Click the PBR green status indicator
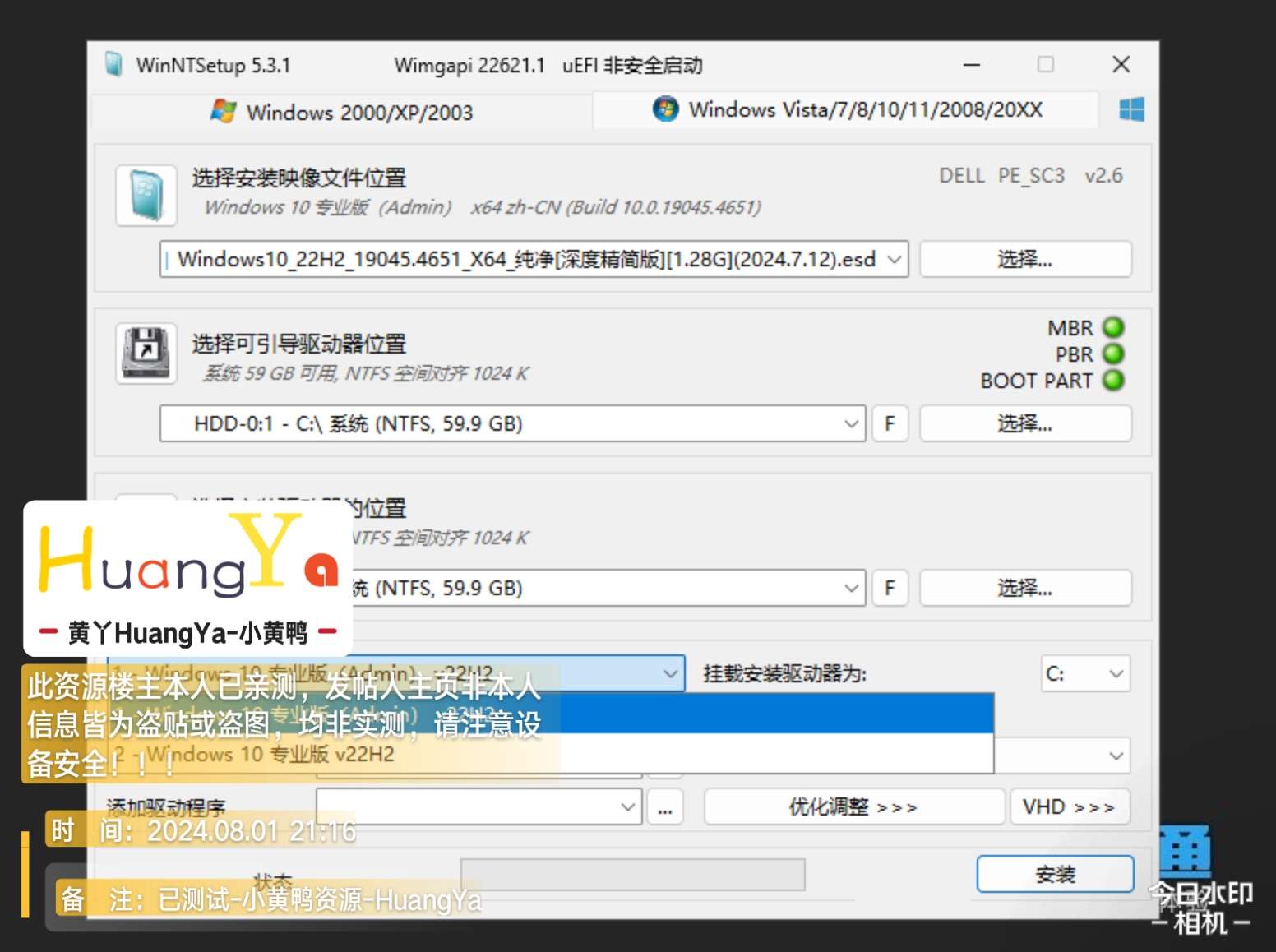This screenshot has width=1276, height=952. (x=1113, y=354)
